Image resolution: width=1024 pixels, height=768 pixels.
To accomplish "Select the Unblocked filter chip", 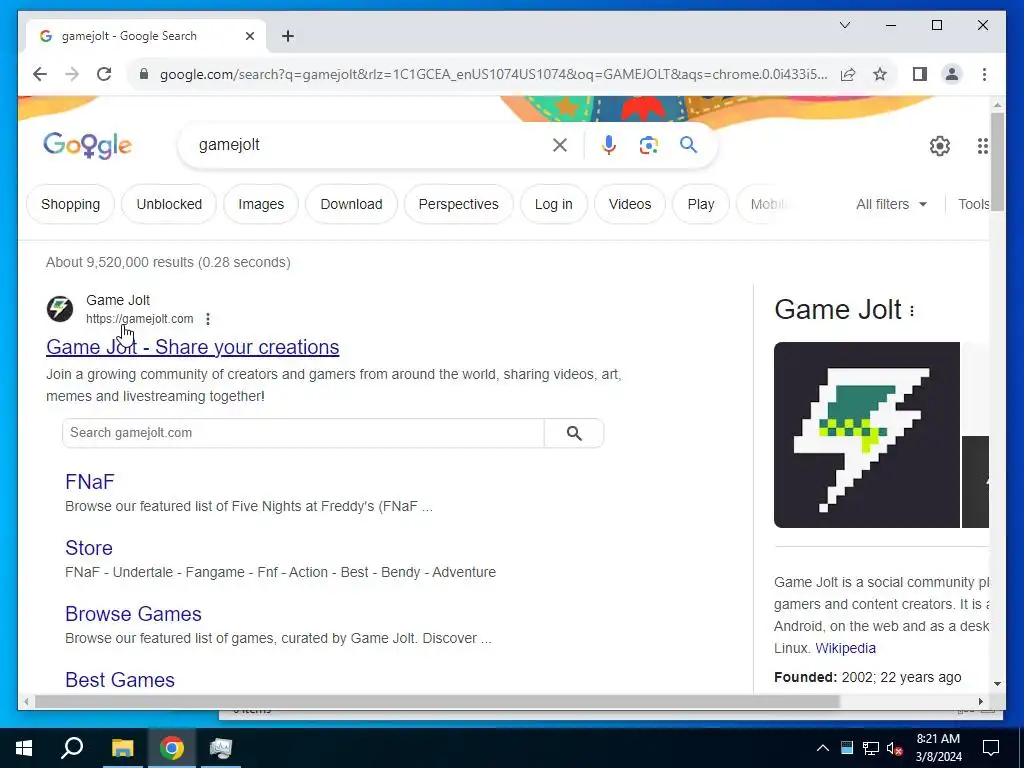I will (169, 204).
